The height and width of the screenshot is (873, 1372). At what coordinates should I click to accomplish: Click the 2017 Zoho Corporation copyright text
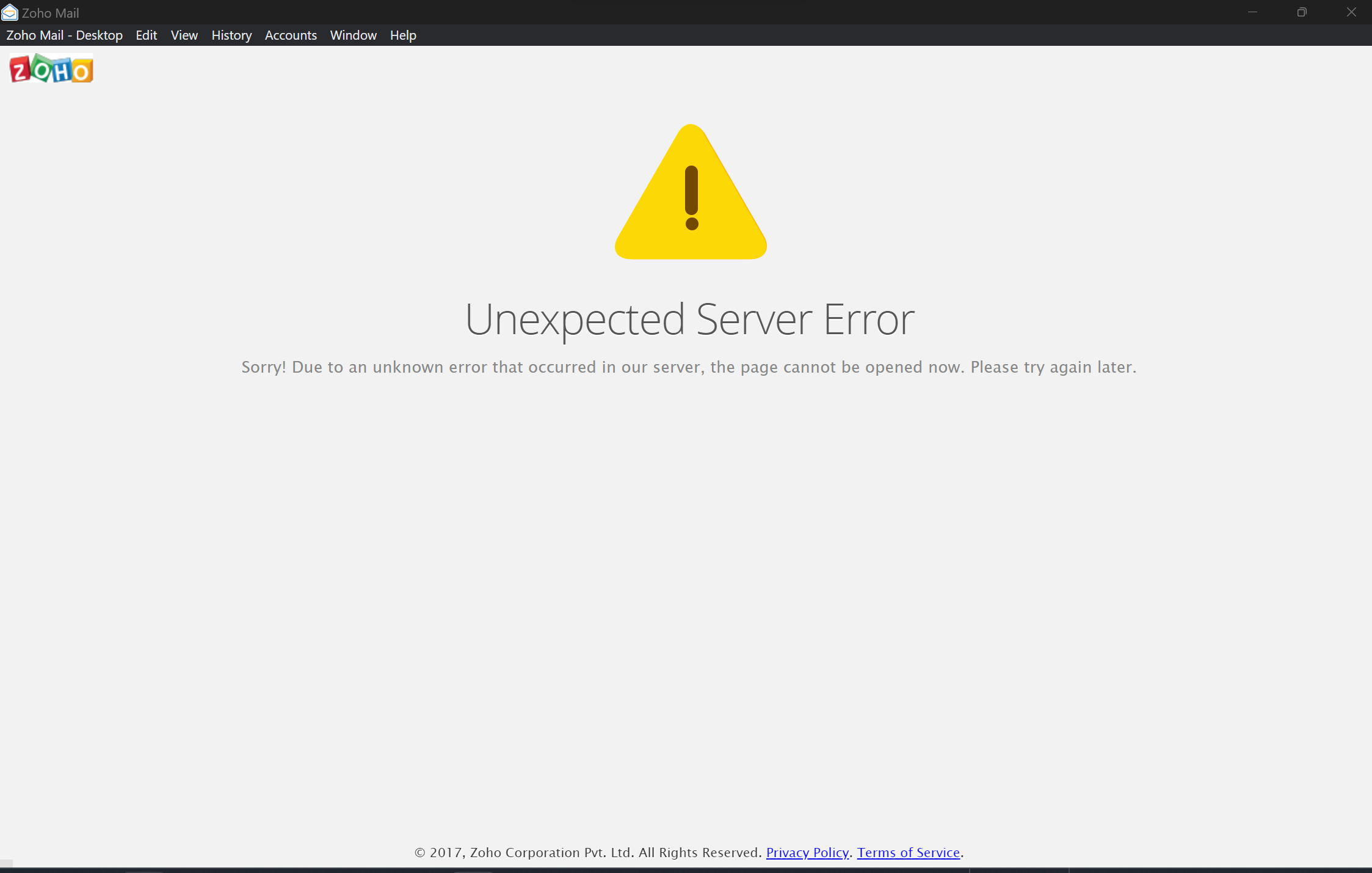point(588,852)
